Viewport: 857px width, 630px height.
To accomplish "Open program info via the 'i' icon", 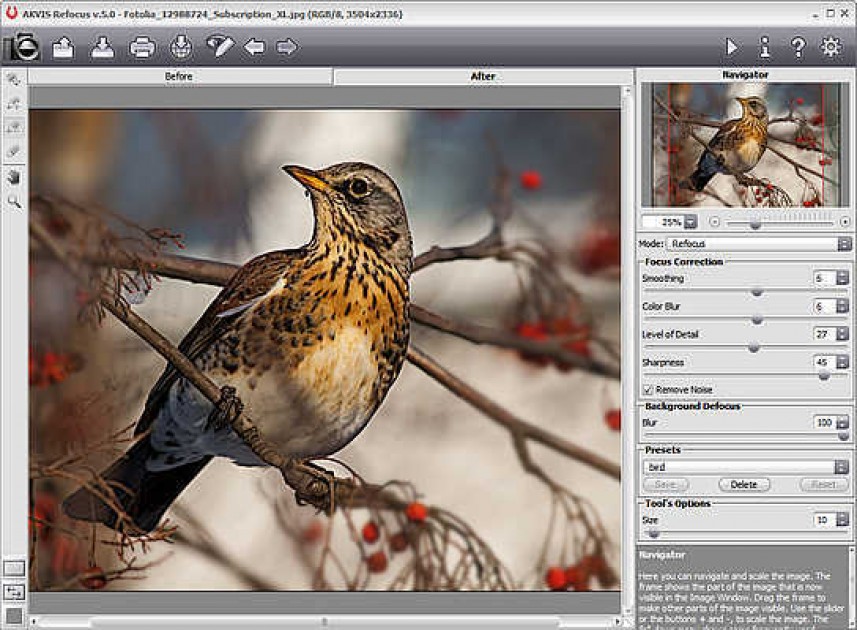I will pos(765,47).
